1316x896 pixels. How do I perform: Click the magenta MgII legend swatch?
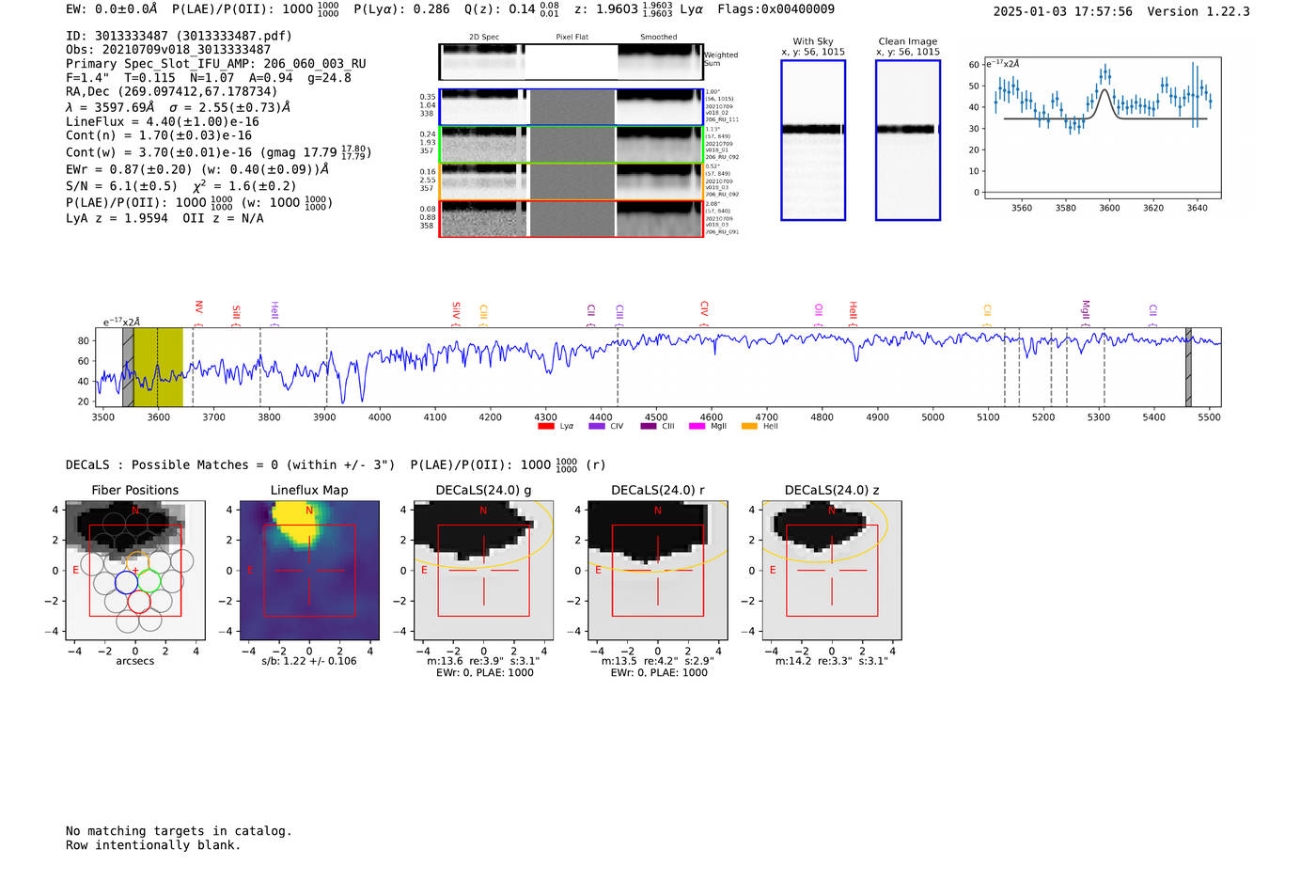tap(697, 427)
